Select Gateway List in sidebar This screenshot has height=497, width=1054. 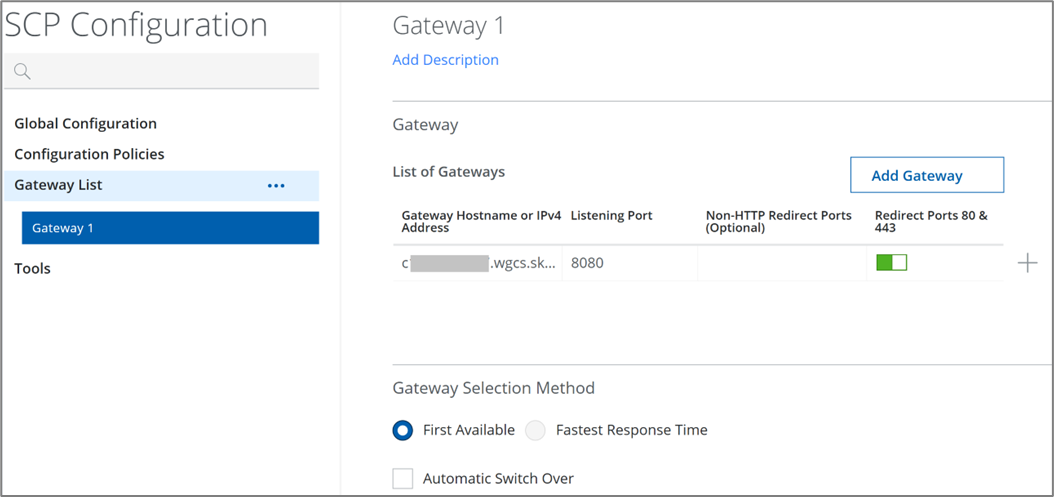click(x=58, y=185)
